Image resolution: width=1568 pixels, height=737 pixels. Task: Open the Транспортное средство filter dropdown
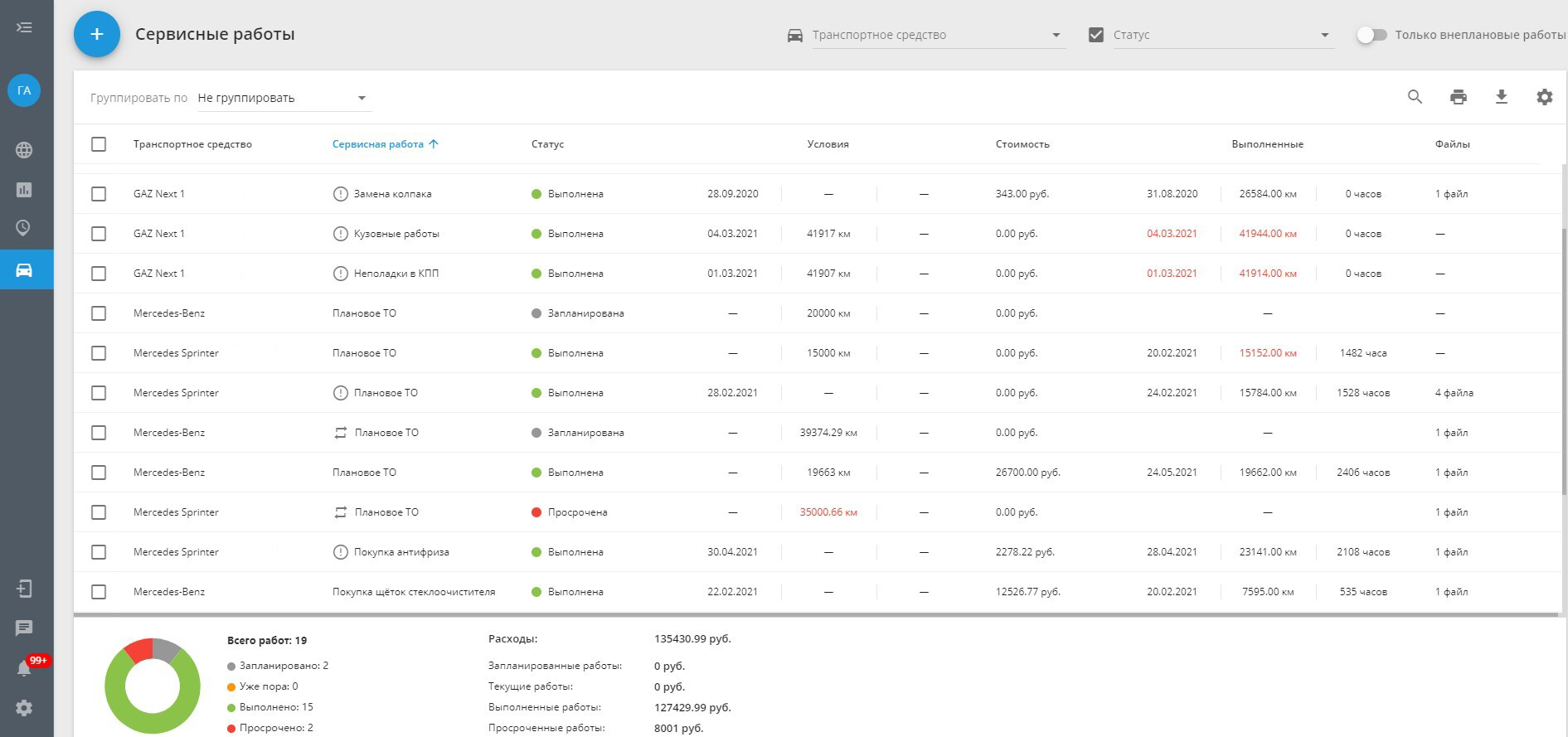click(938, 35)
